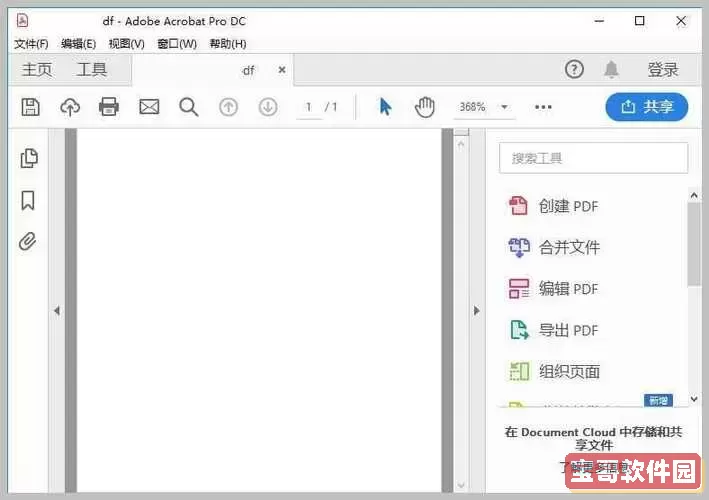Click the tools pane scrollbar thumb
This screenshot has height=500, width=709.
click(x=694, y=244)
